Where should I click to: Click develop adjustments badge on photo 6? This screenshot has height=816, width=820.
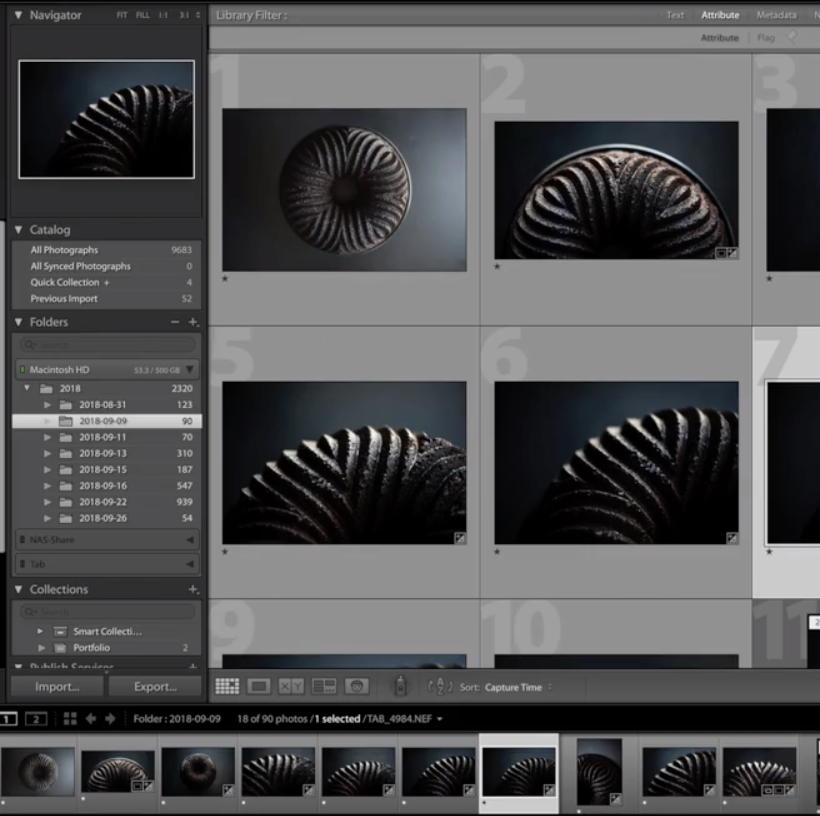(x=732, y=538)
